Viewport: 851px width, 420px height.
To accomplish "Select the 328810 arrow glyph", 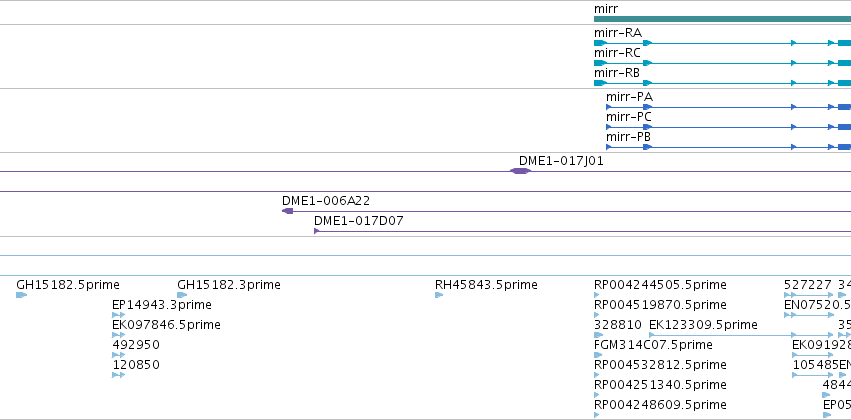I will [599, 335].
